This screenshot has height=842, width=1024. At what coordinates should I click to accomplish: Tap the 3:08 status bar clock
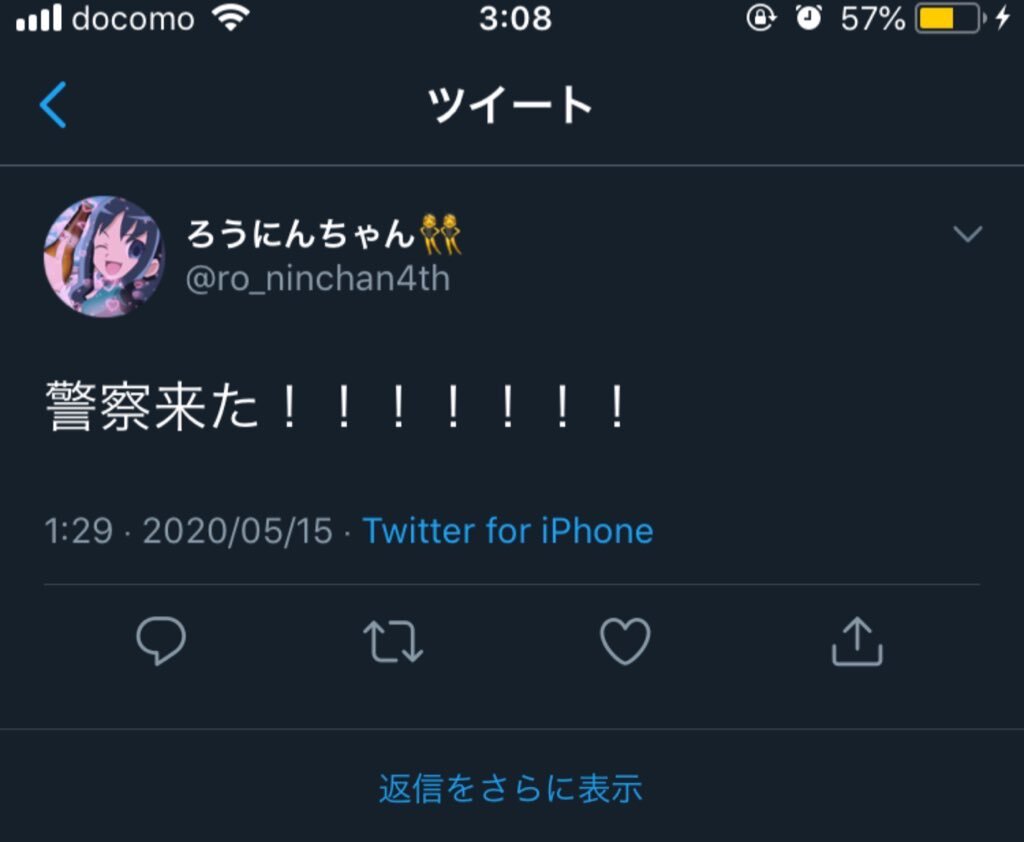(x=515, y=18)
